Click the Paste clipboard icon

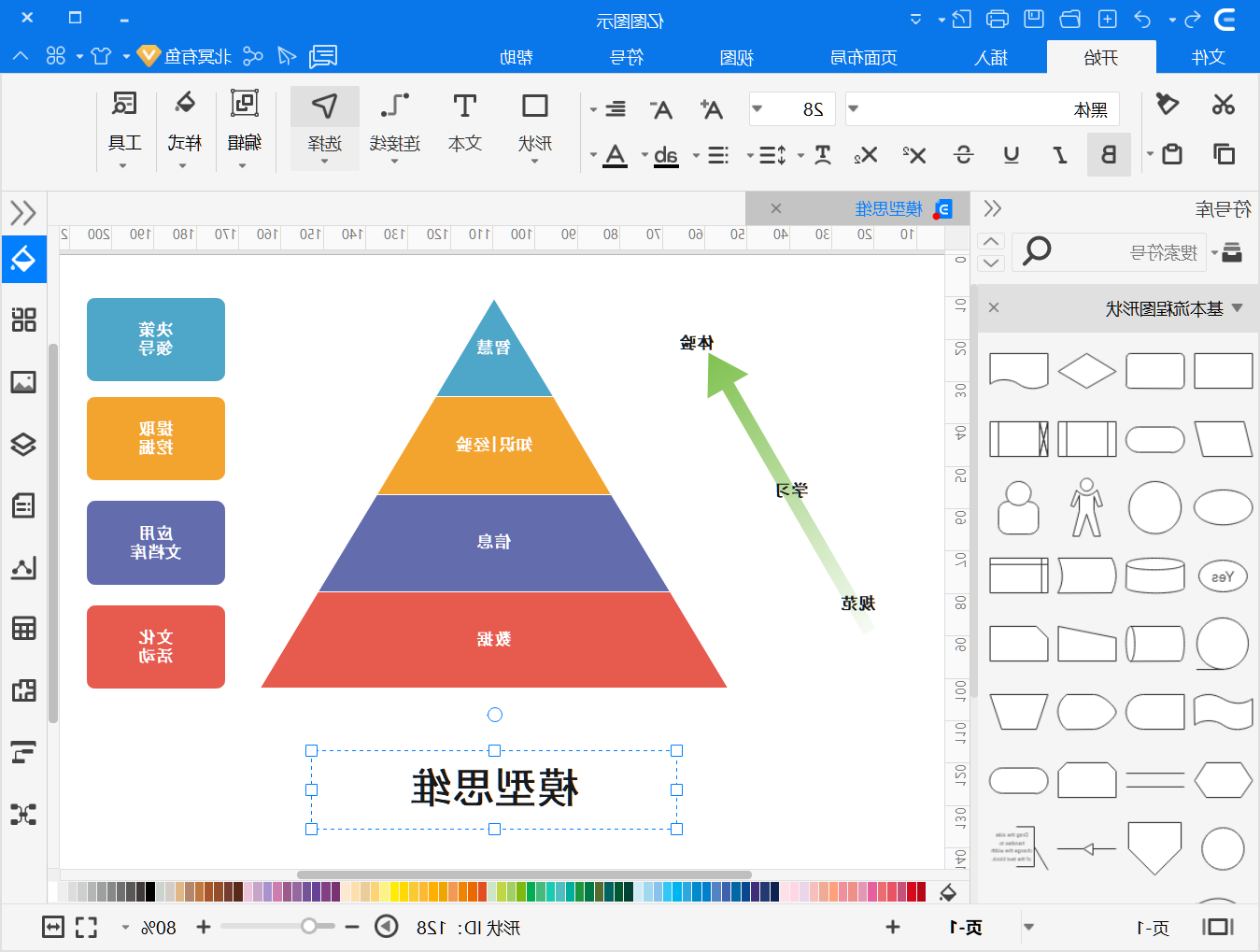pos(1172,154)
